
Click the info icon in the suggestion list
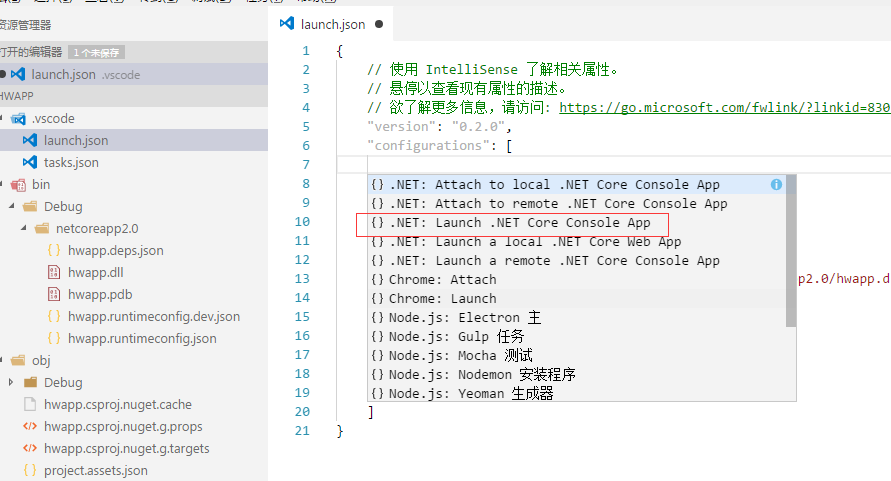[x=776, y=184]
